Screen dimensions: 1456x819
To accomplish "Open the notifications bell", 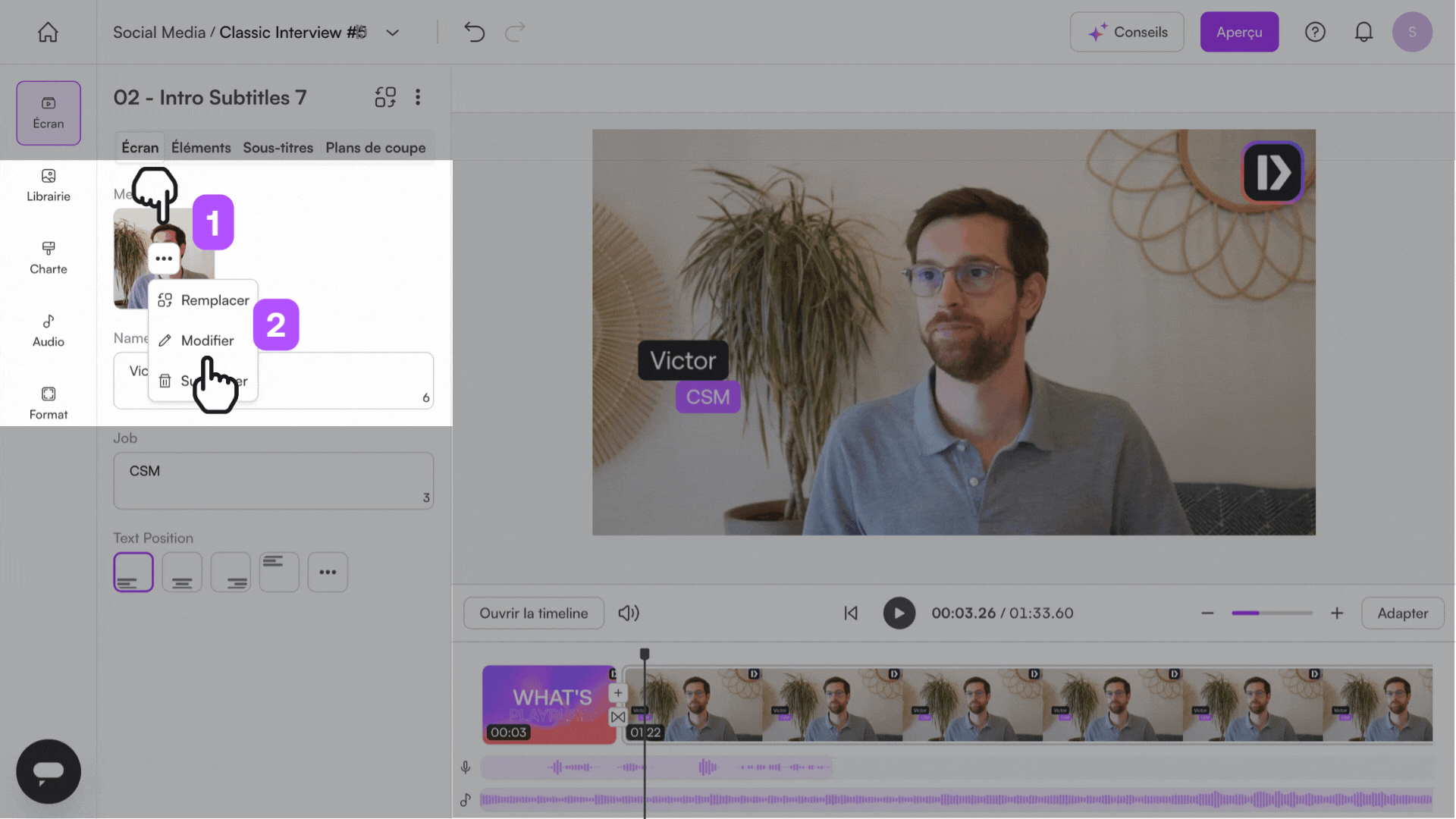I will pos(1363,32).
